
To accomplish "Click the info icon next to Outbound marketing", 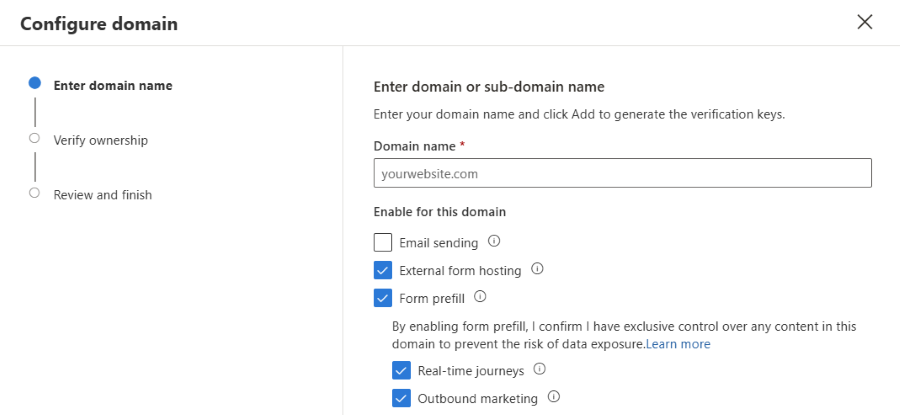I will pyautogui.click(x=553, y=397).
